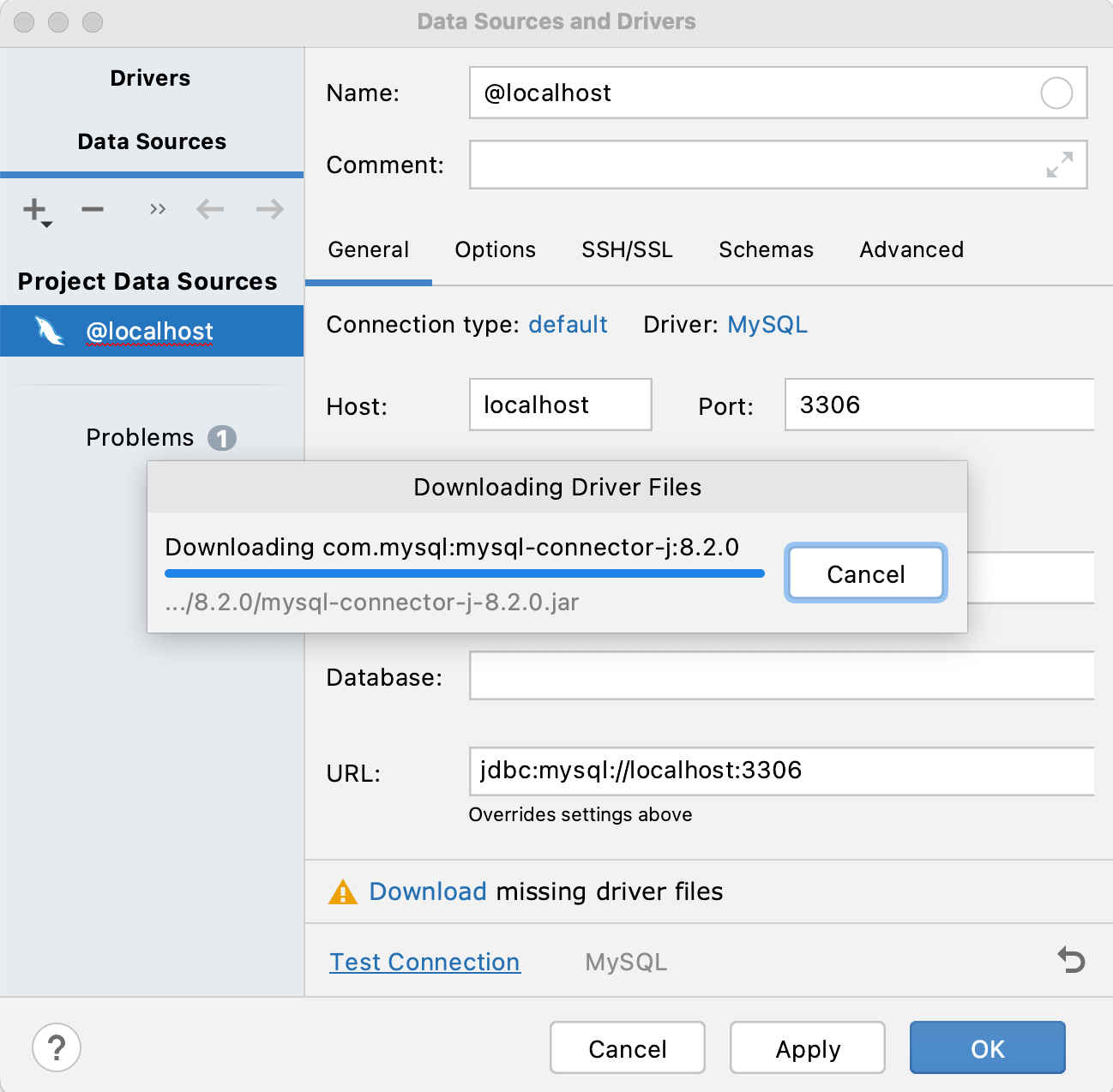
Task: Open the SSH/SSL tab
Action: click(x=627, y=249)
